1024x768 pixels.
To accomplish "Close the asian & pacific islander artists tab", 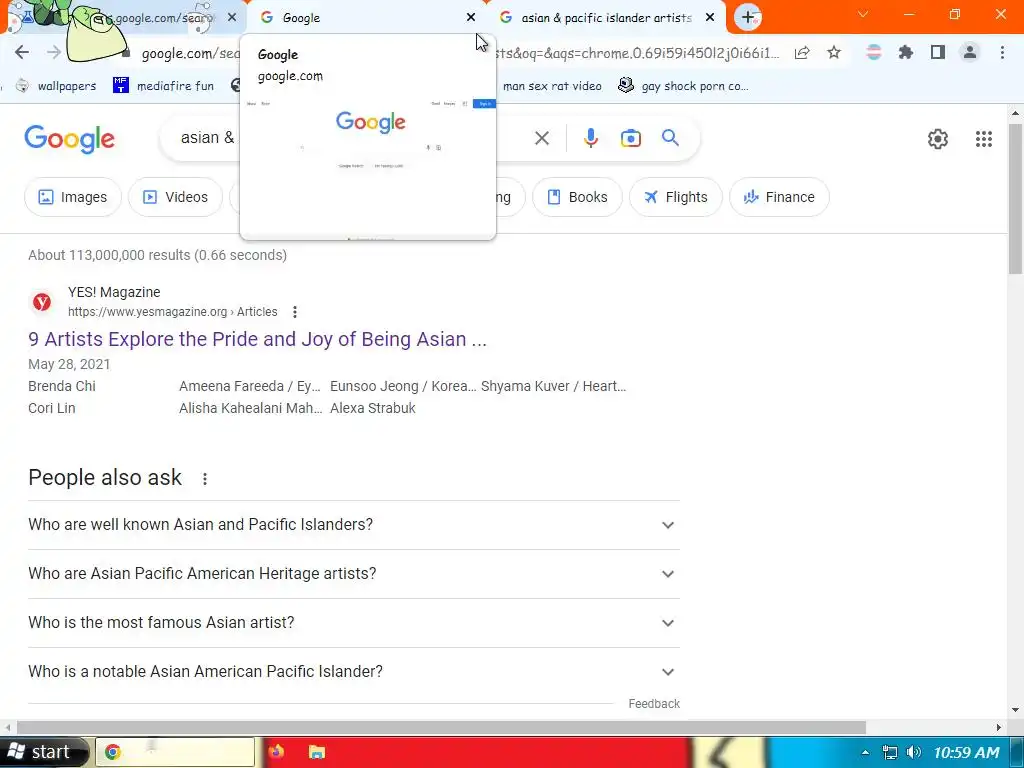I will (x=710, y=18).
